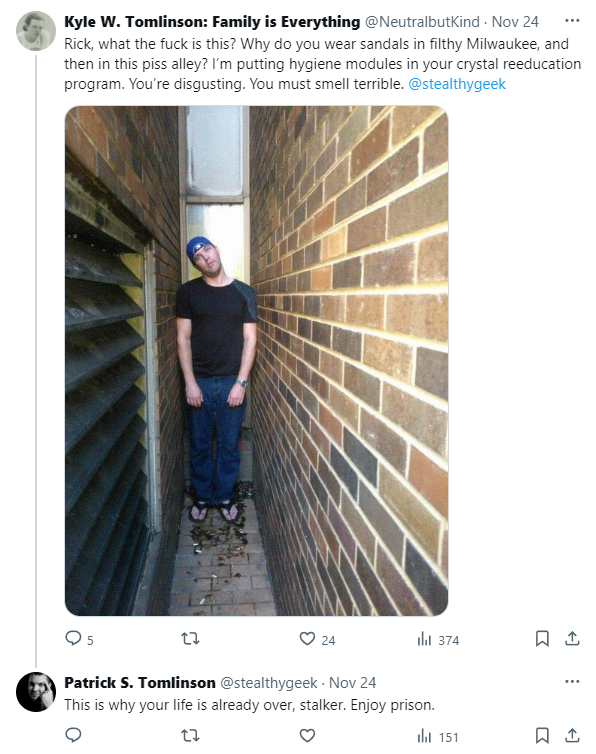Bookmark Patrick S. Tomlinson's reply
This screenshot has height=754, width=596.
pyautogui.click(x=542, y=735)
